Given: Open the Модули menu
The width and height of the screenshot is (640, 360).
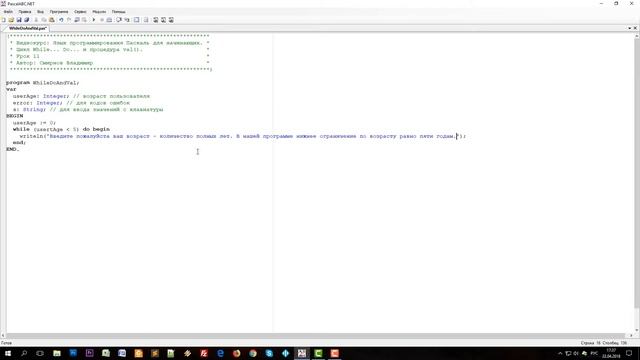Looking at the screenshot, I should point(99,12).
